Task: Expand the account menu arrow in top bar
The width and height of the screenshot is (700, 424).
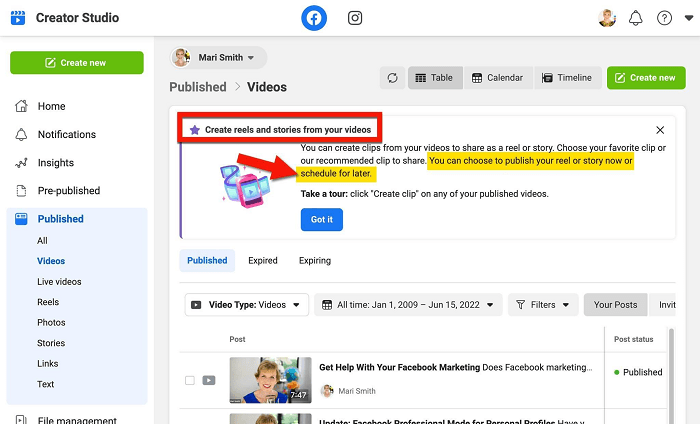Action: [689, 18]
